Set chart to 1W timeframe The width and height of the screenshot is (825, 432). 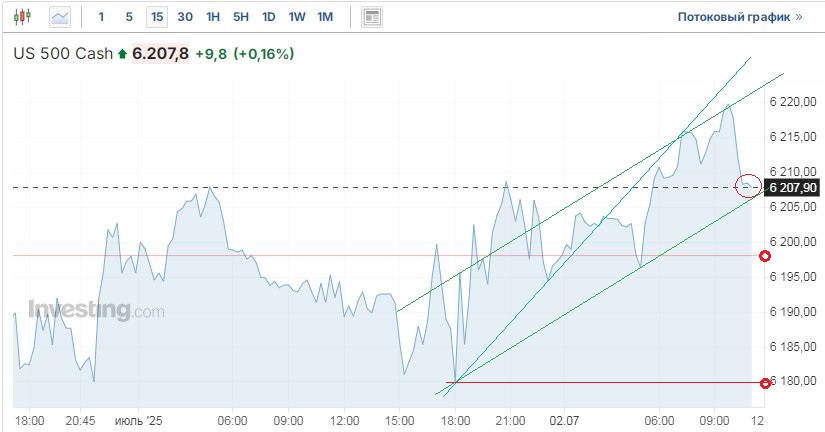[297, 17]
